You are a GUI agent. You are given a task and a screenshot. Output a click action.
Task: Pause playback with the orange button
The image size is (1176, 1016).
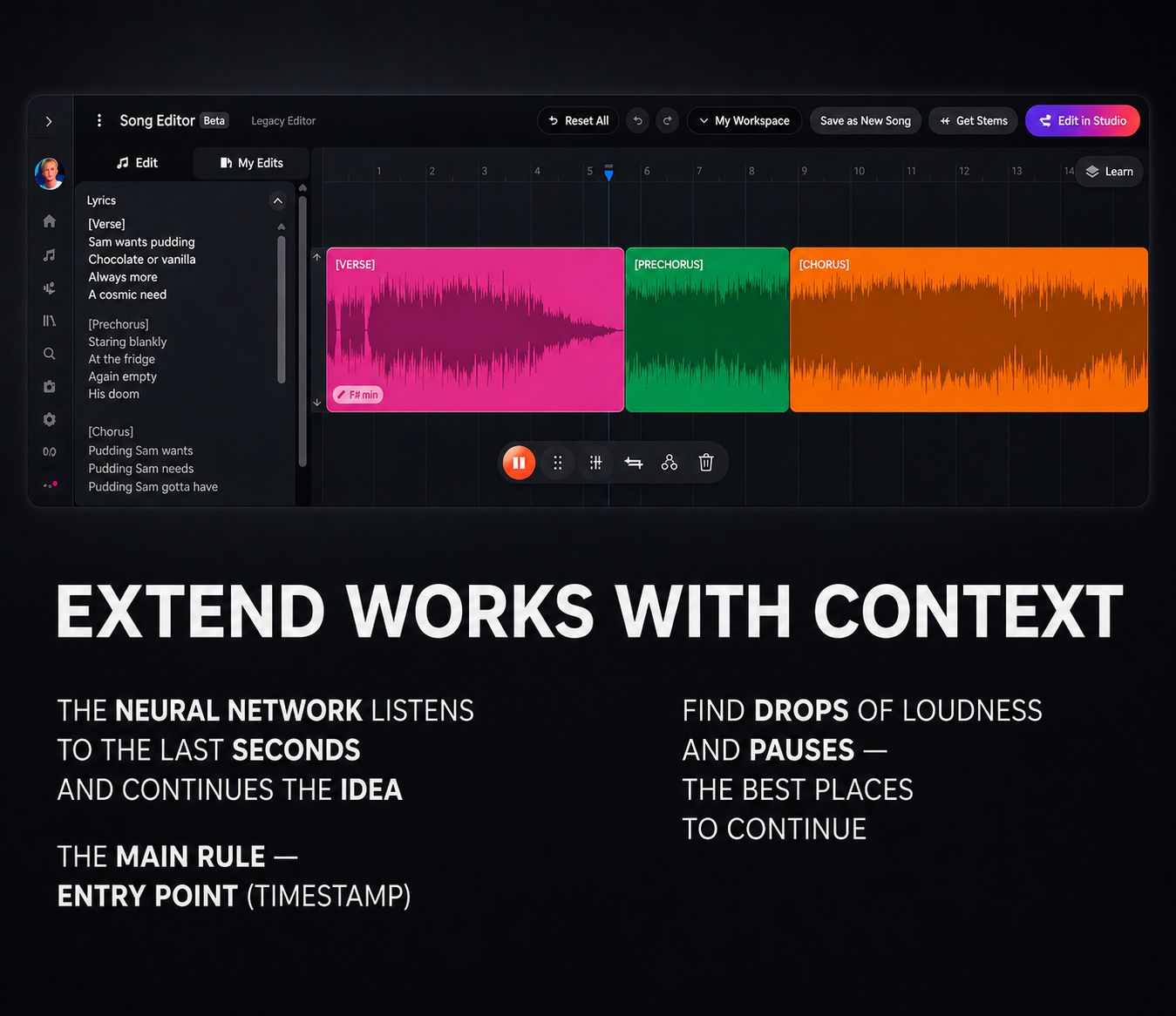[x=519, y=463]
